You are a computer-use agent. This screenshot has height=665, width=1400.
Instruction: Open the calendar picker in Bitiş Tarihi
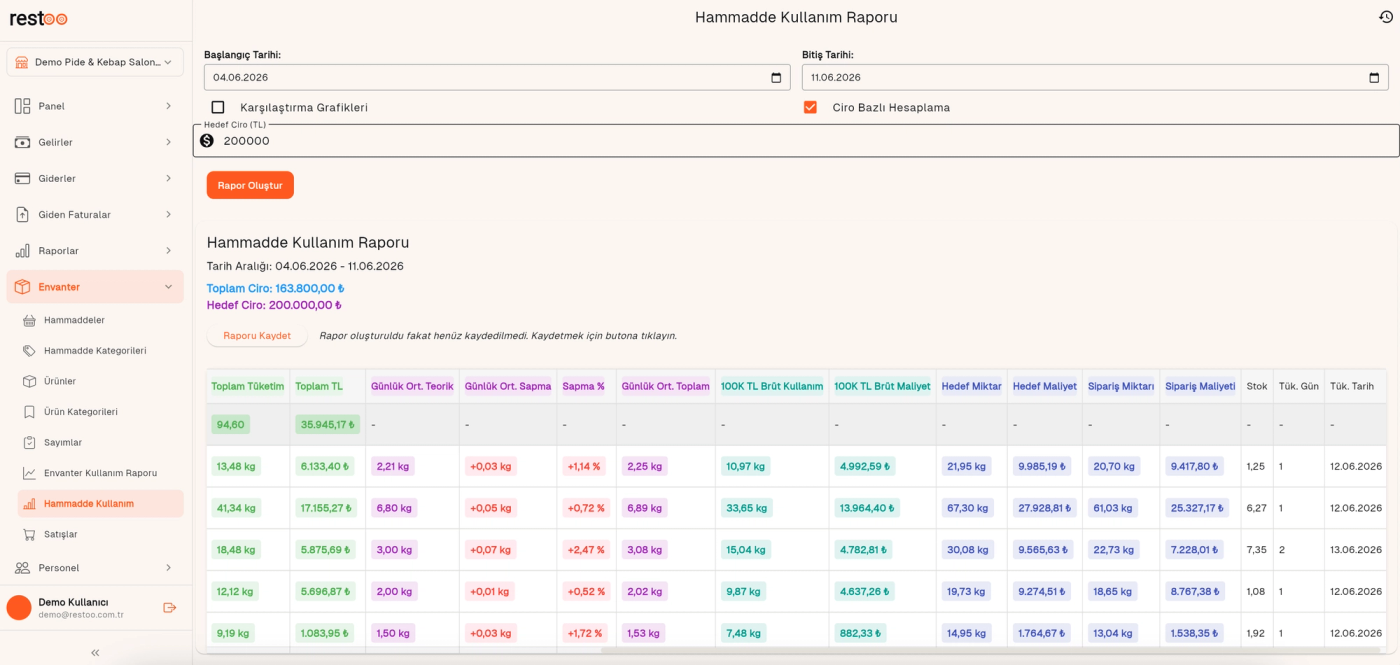pos(1374,77)
